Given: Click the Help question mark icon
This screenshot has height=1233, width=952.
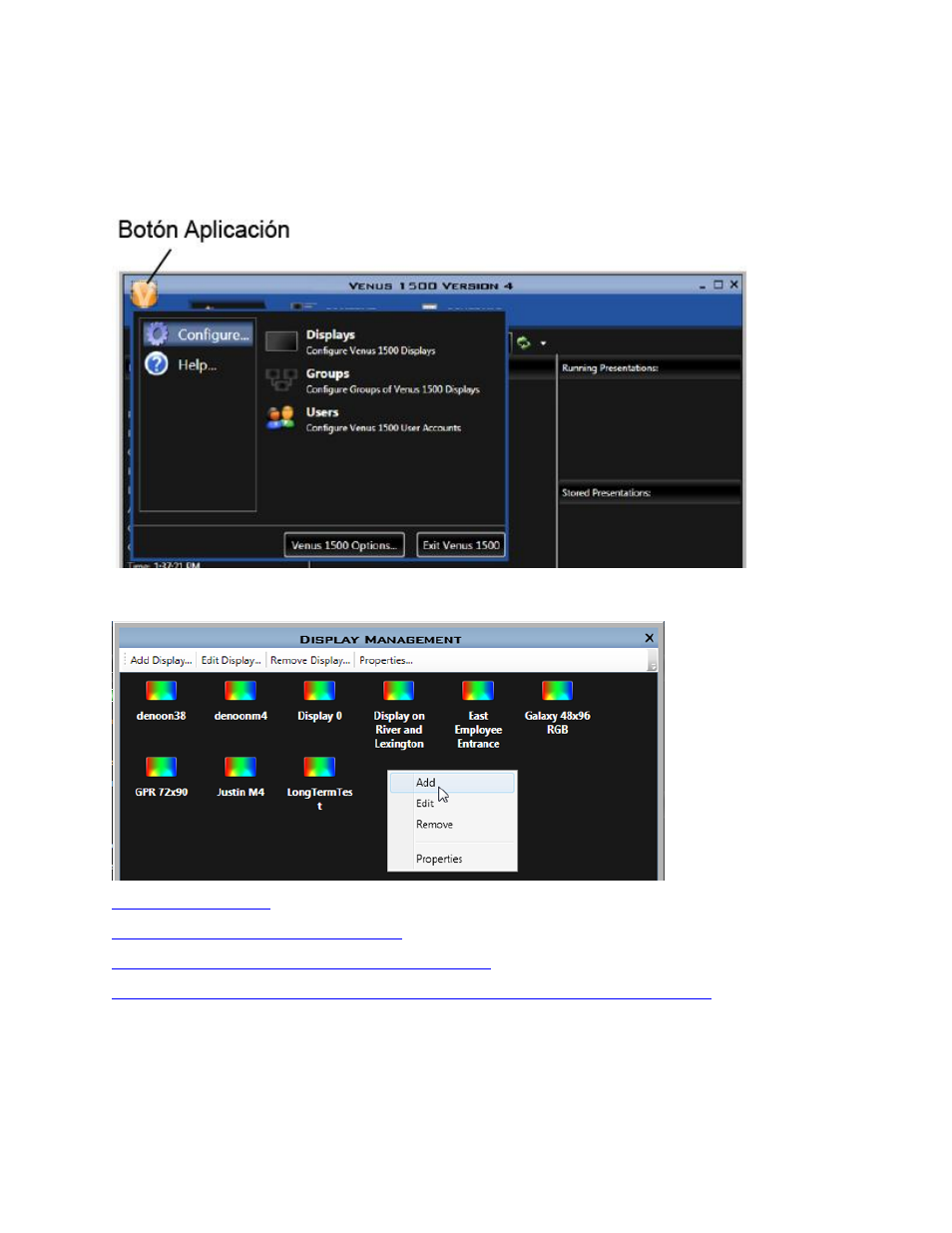Looking at the screenshot, I should click(x=157, y=364).
